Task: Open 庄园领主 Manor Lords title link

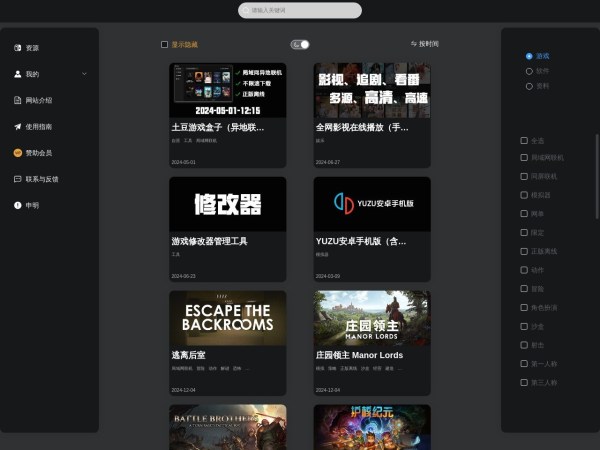Action: click(x=358, y=355)
